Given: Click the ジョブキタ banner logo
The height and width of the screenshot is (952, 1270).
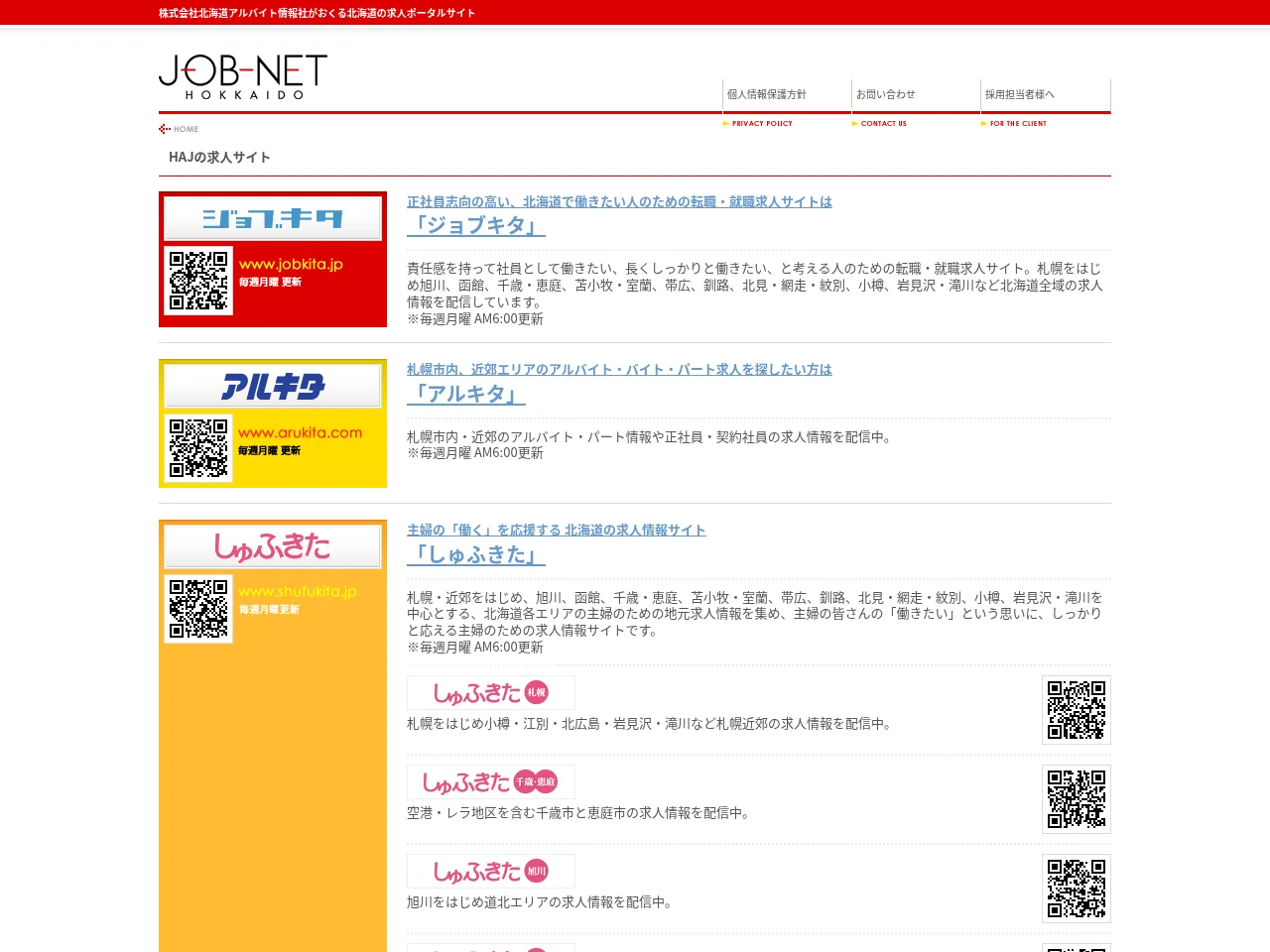Looking at the screenshot, I should click(273, 218).
